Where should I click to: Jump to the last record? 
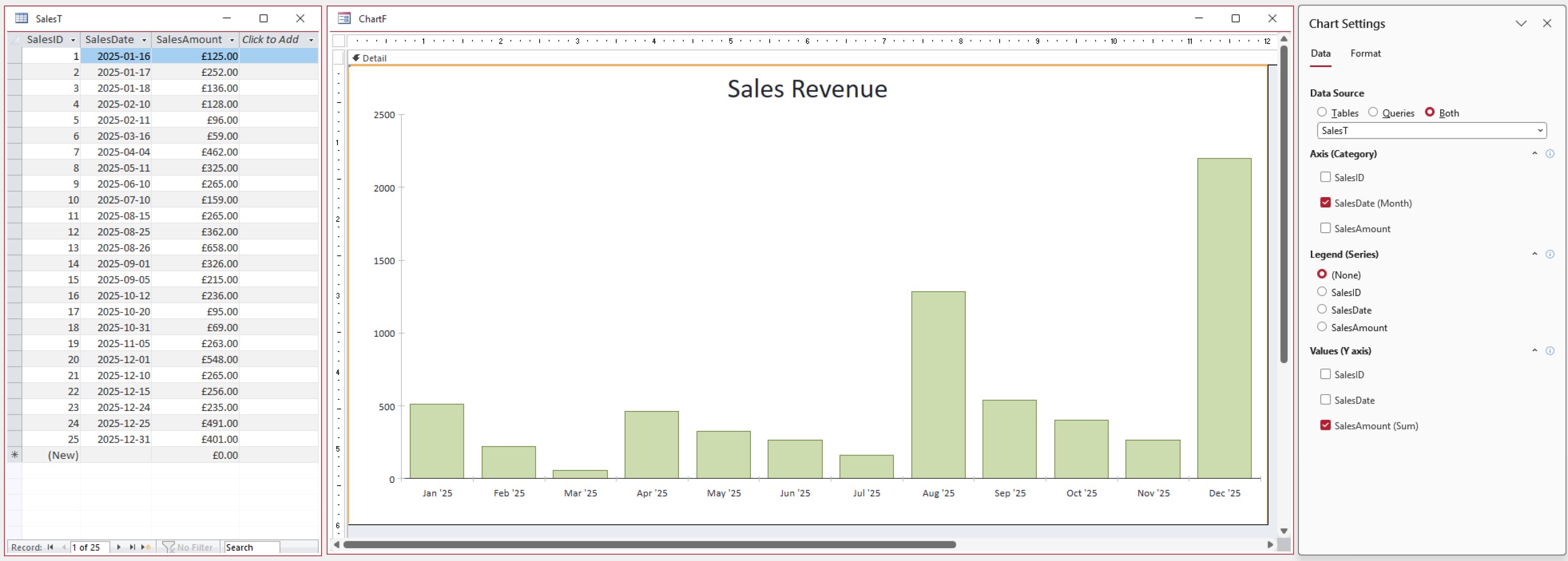[132, 547]
